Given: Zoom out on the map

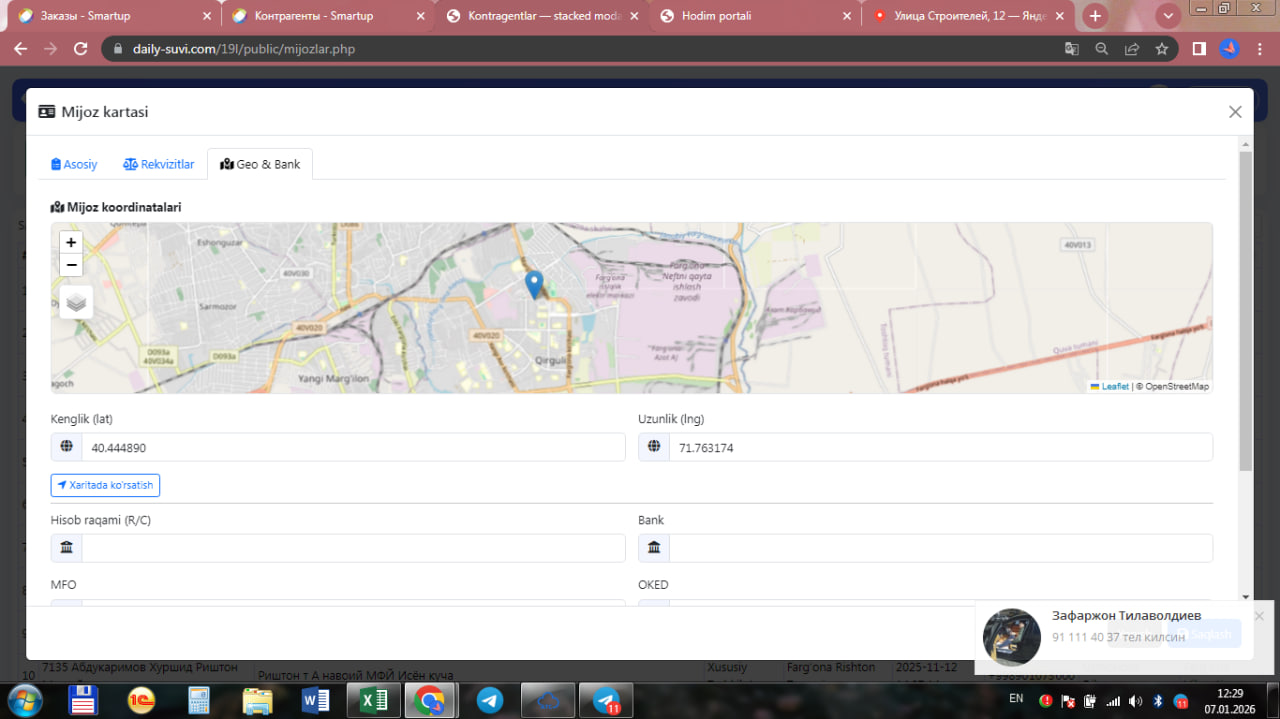Looking at the screenshot, I should point(71,265).
